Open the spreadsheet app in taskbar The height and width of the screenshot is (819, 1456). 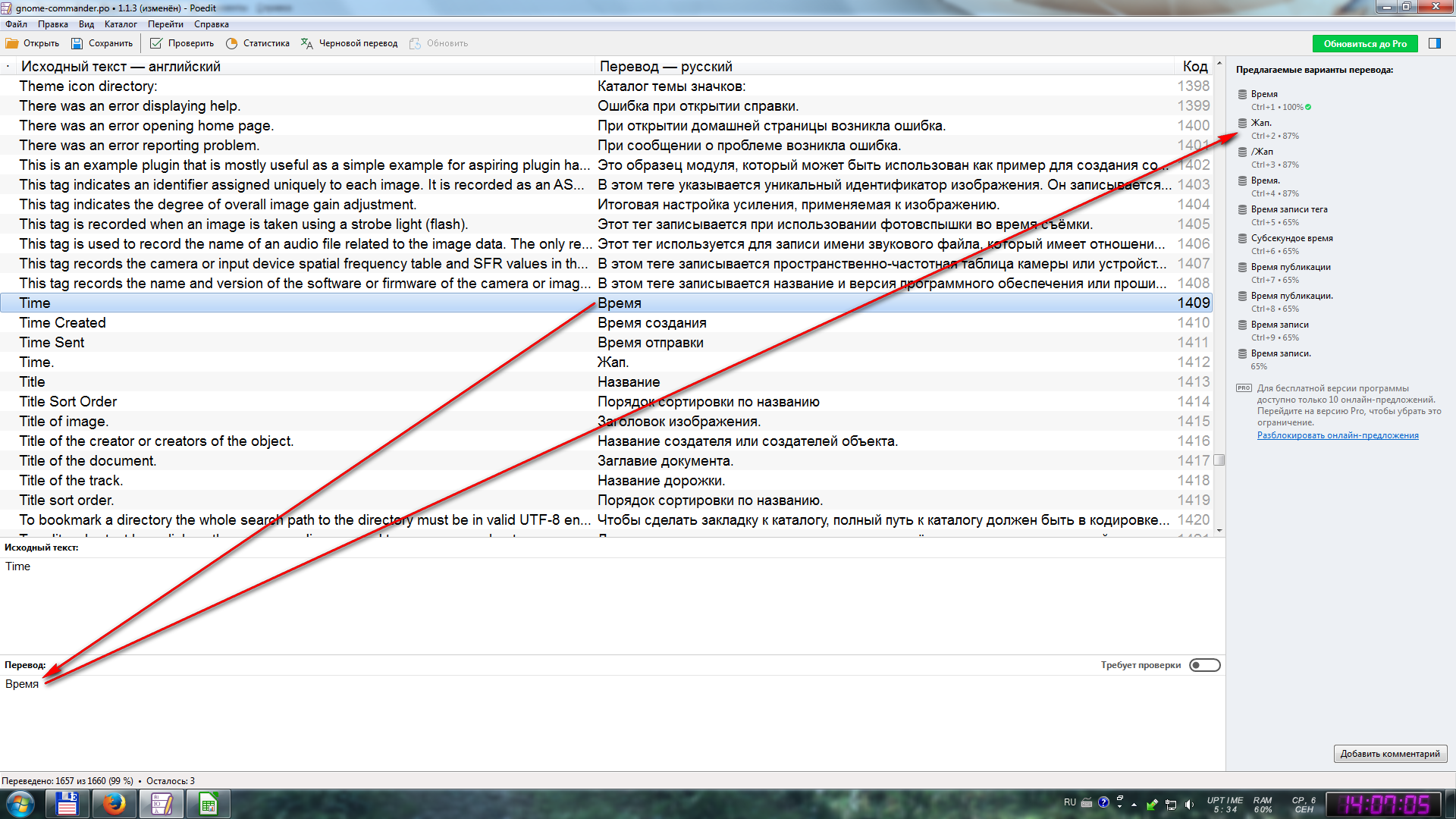[209, 804]
